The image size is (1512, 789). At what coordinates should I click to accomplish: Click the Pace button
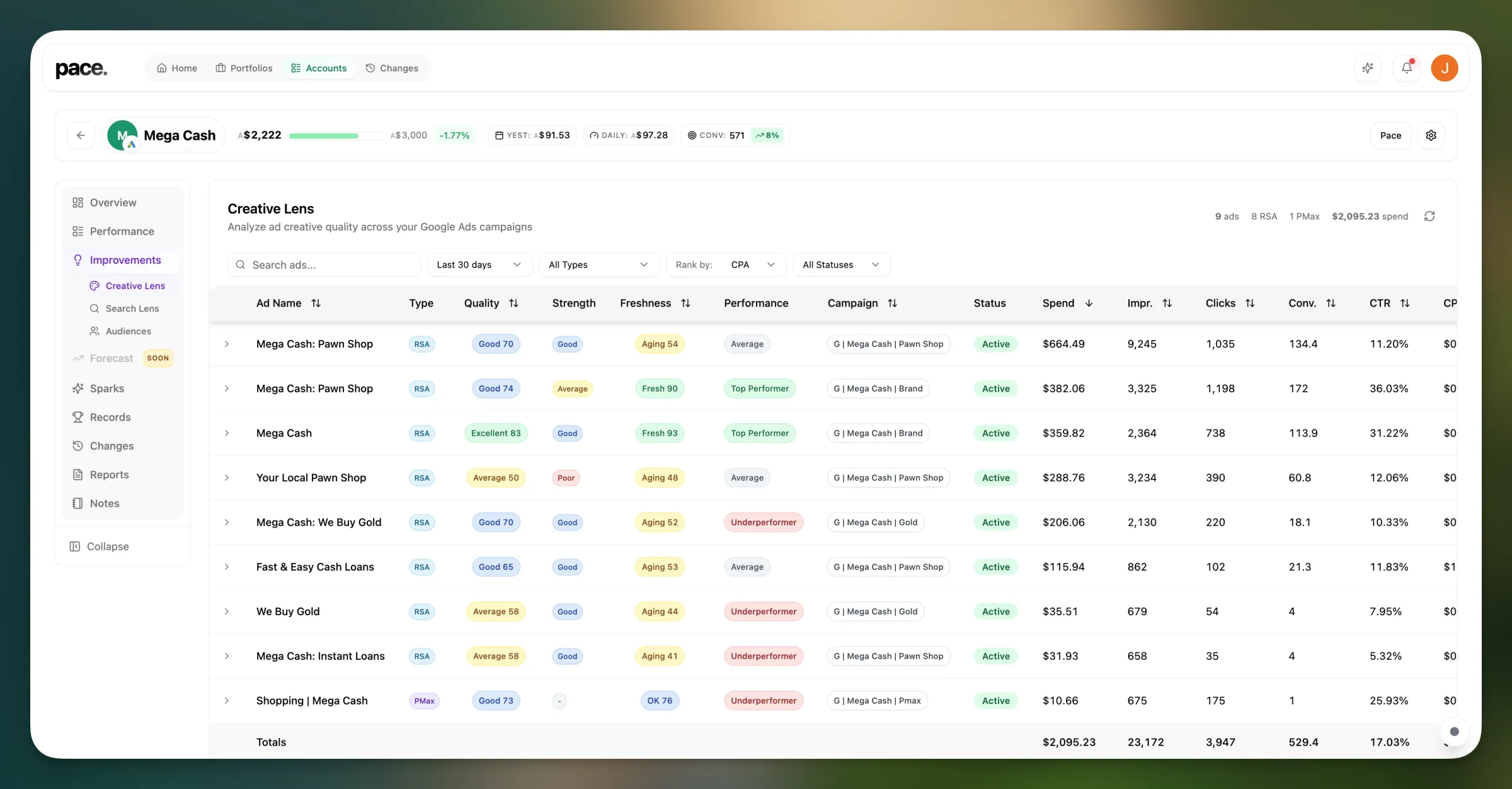(x=1391, y=135)
